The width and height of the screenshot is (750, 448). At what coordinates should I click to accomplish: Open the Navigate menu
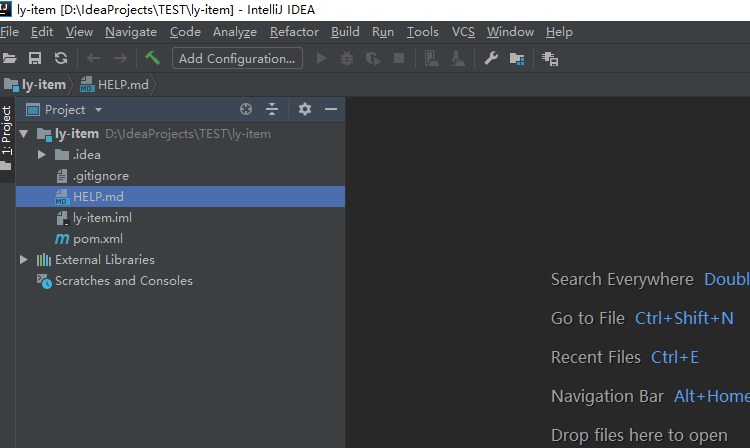pos(131,32)
